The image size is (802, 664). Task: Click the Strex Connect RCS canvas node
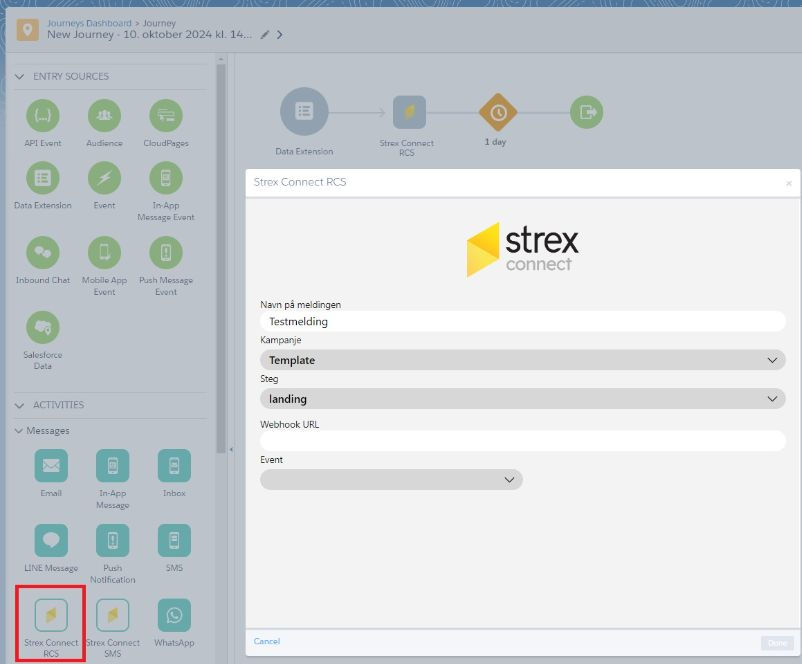coord(409,112)
